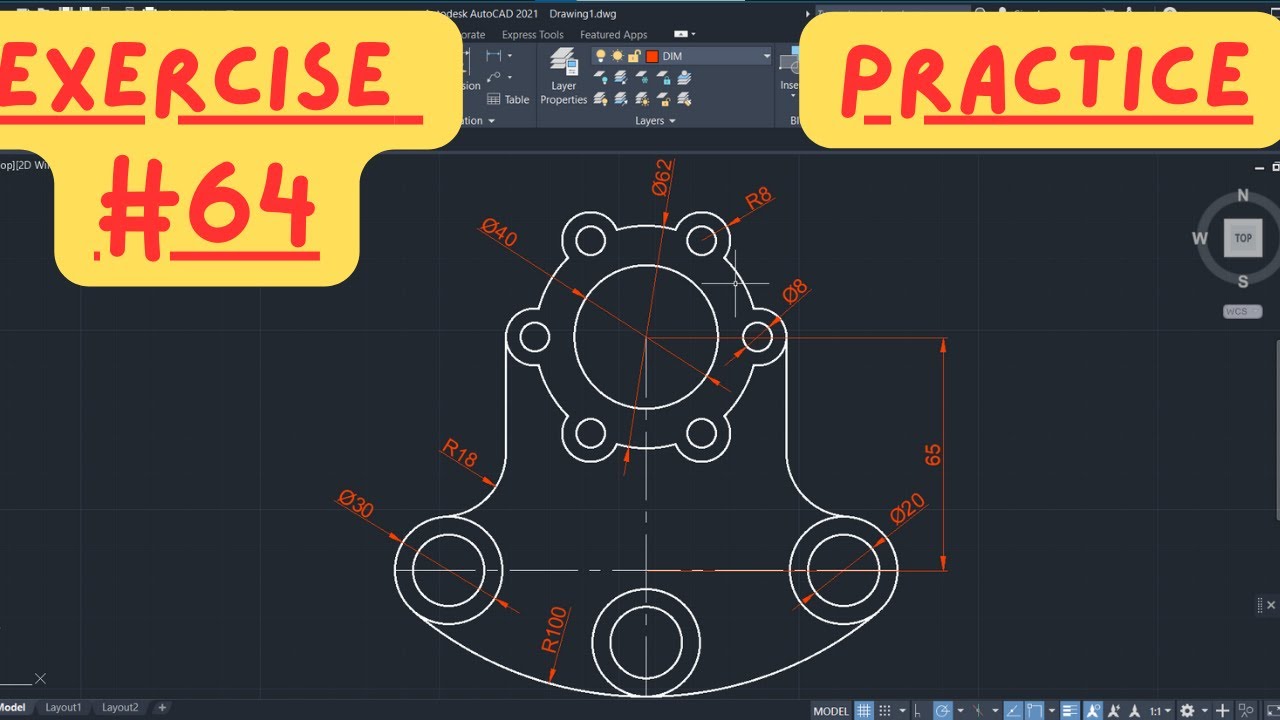Toggle lineweight display

click(x=1070, y=711)
